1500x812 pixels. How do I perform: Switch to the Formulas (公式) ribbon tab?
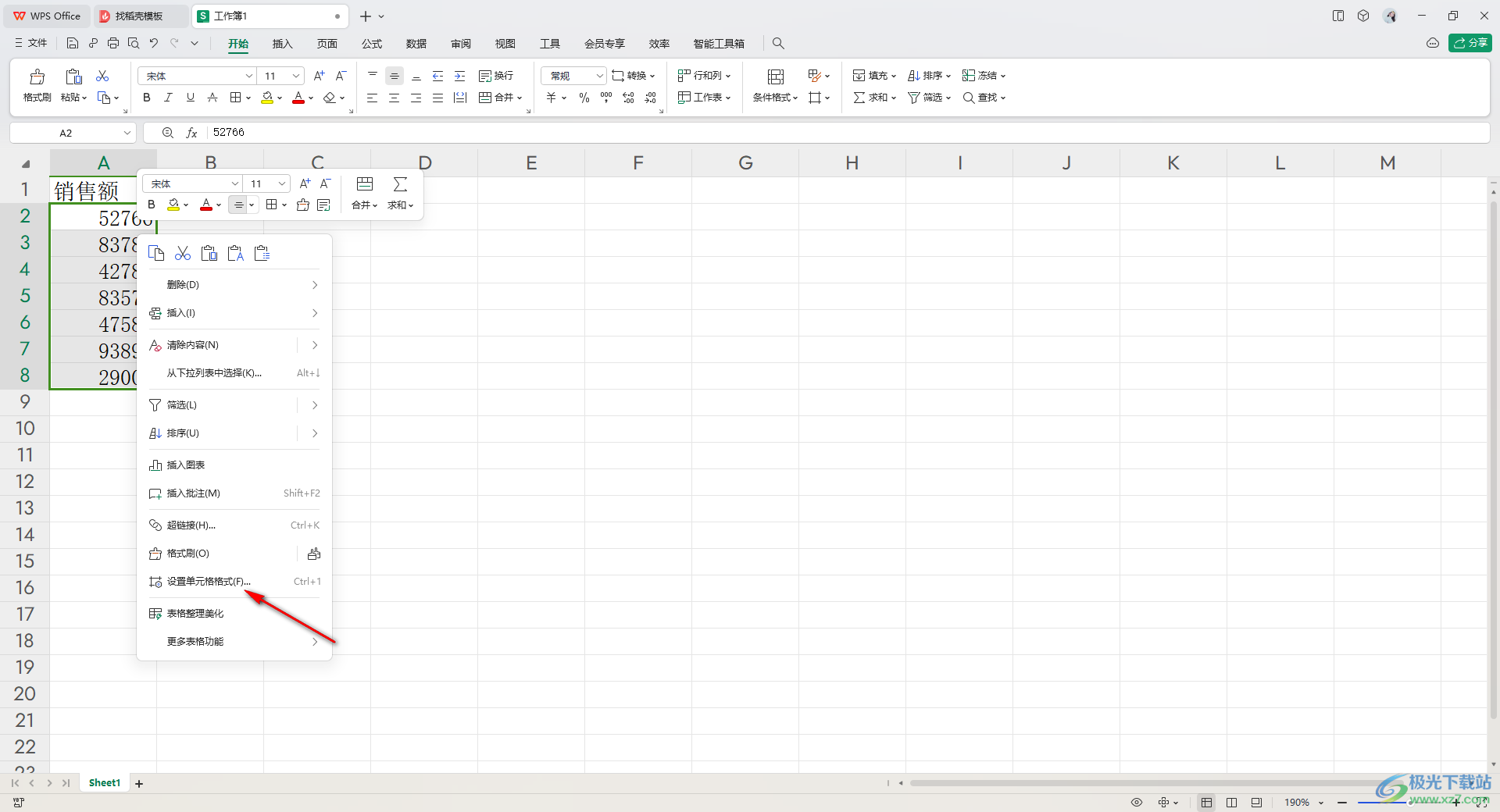(x=372, y=44)
